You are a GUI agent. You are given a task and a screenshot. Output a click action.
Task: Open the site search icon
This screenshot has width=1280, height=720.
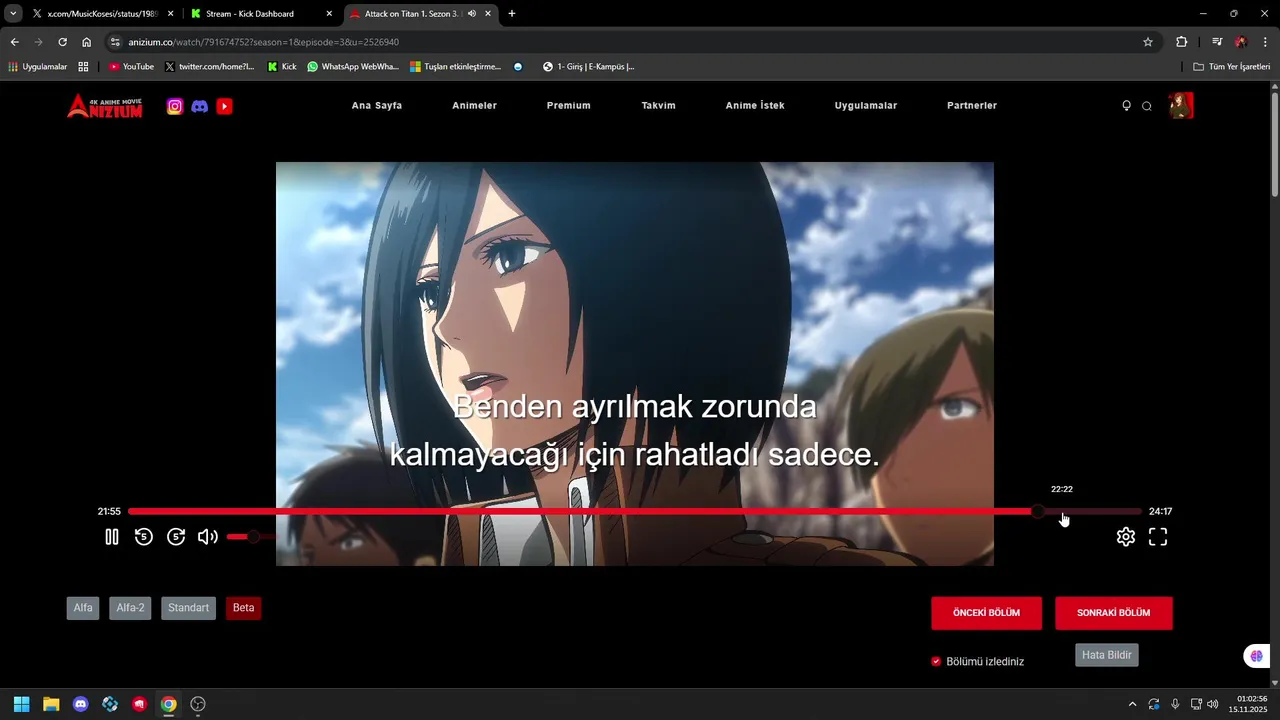pyautogui.click(x=1147, y=106)
